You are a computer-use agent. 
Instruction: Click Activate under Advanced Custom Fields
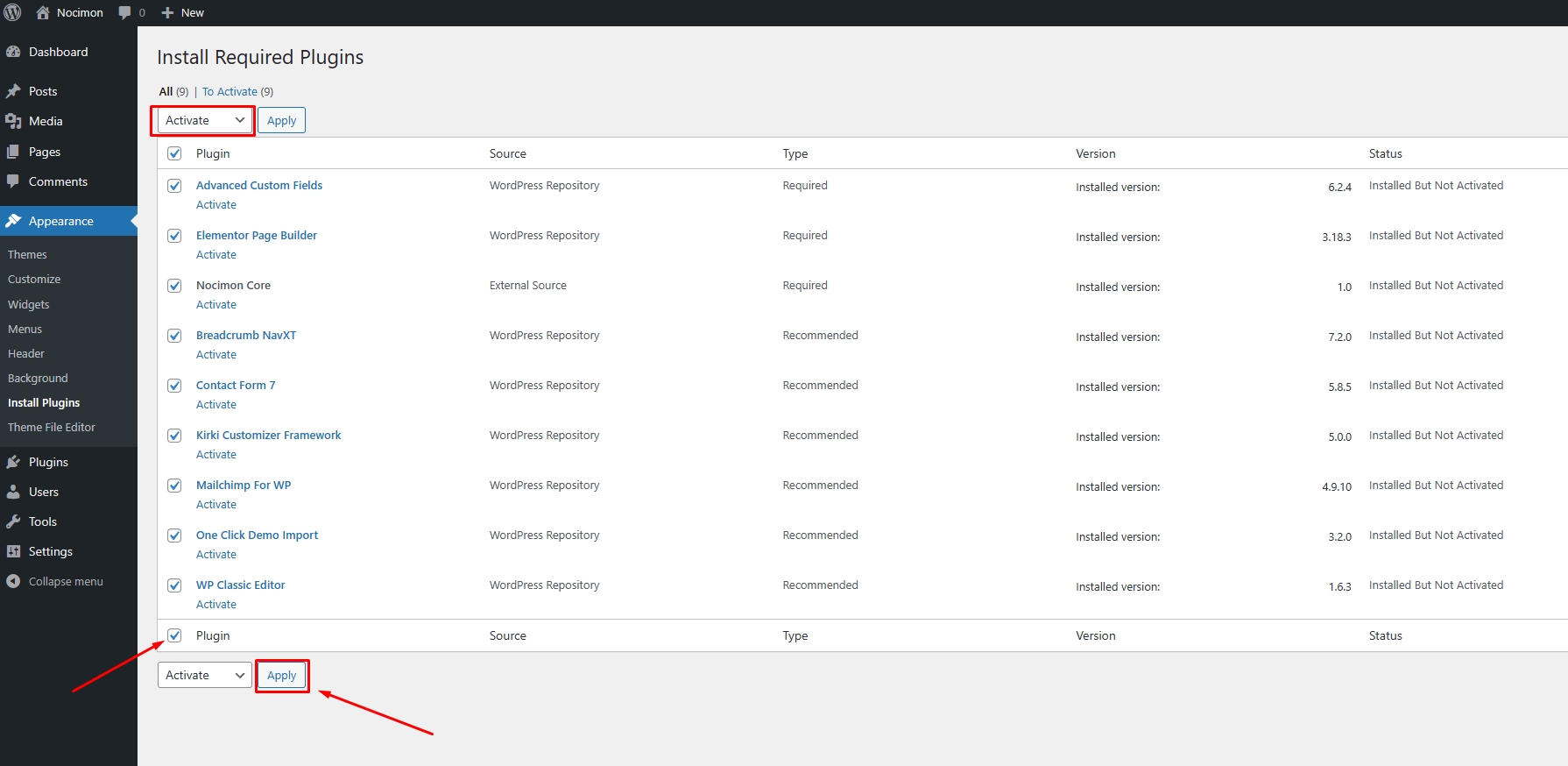coord(216,204)
